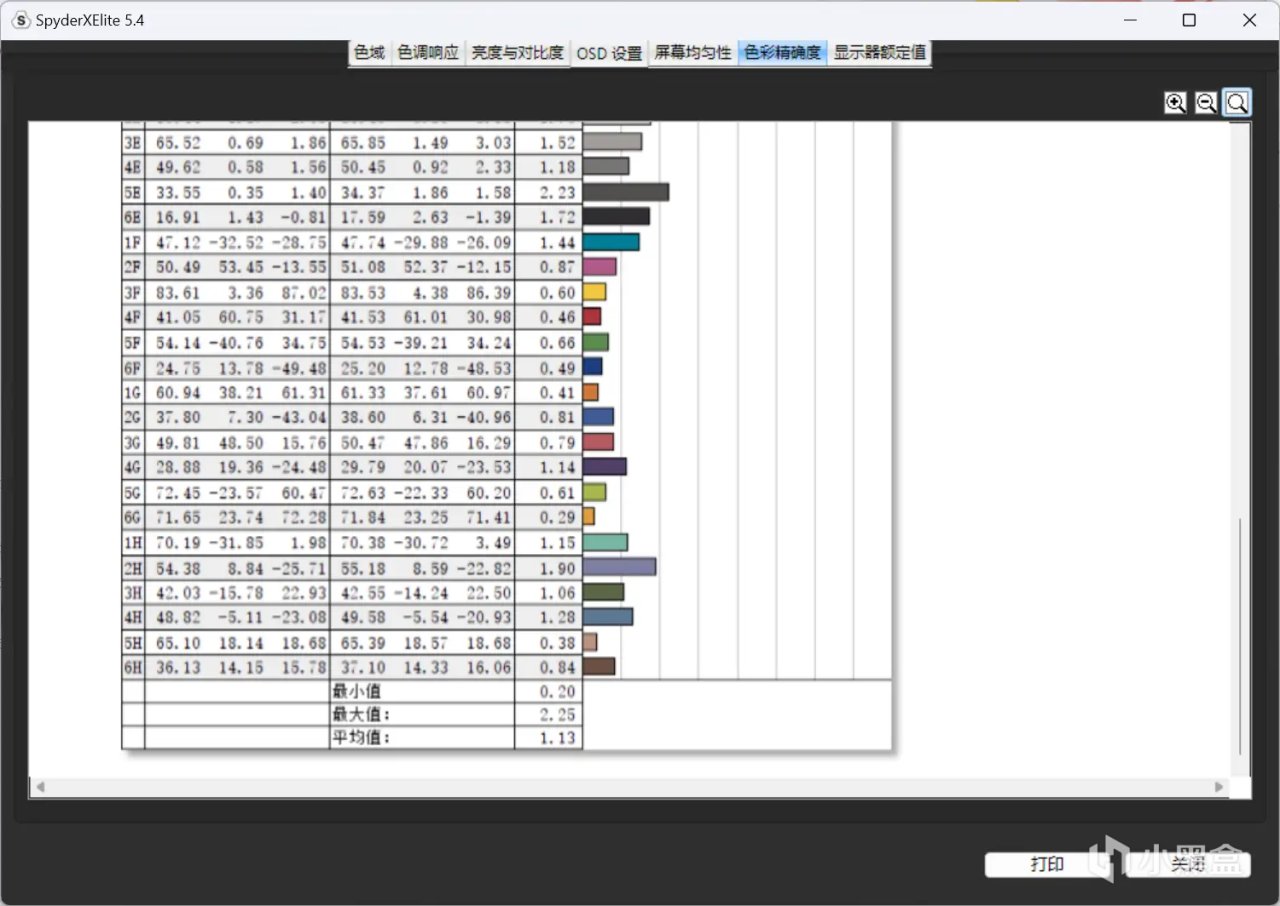1280x906 pixels.
Task: Click the 6H row label
Action: pyautogui.click(x=133, y=667)
